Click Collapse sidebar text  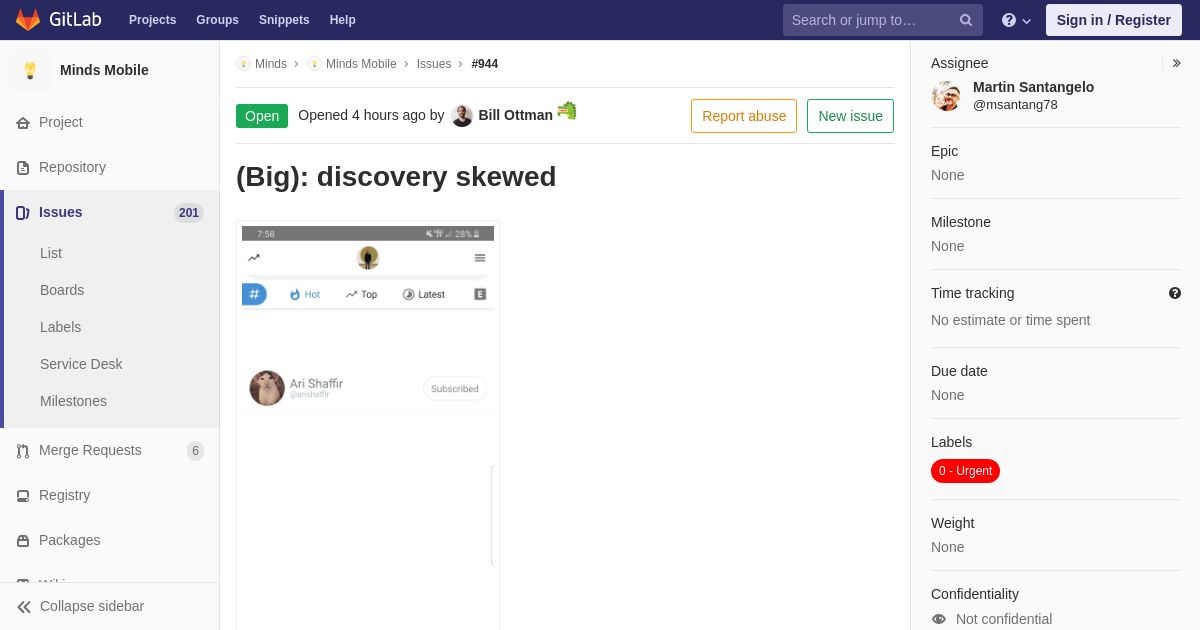[x=92, y=606]
